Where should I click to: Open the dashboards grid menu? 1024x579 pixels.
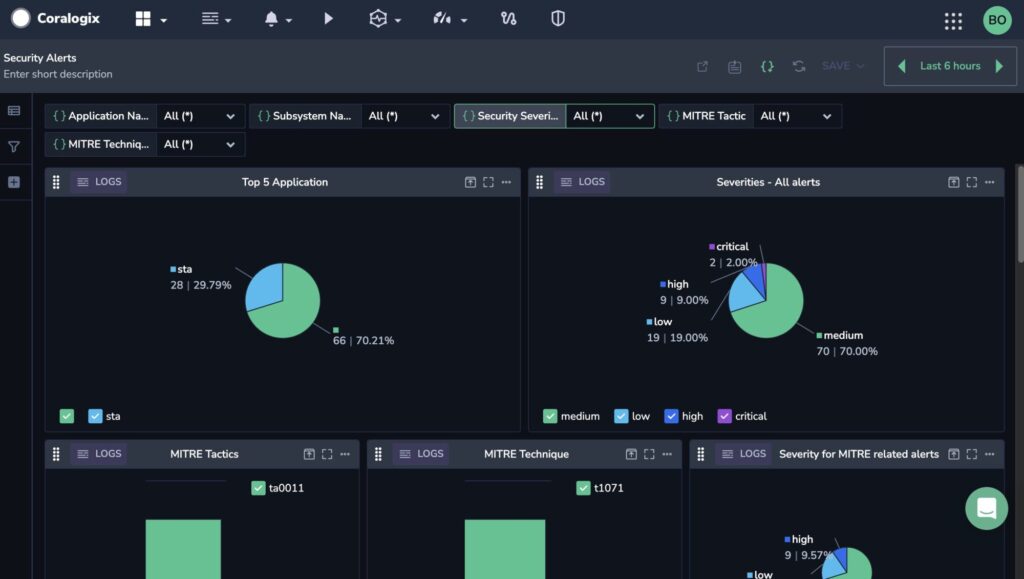pos(151,19)
